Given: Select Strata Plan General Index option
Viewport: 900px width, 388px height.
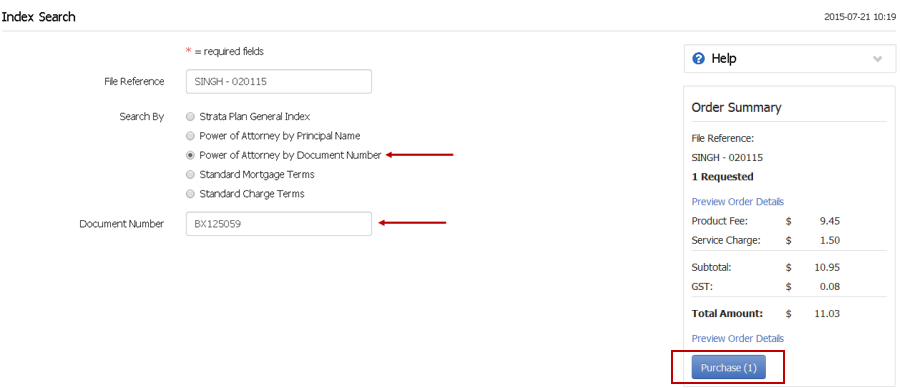Looking at the screenshot, I should tap(191, 117).
